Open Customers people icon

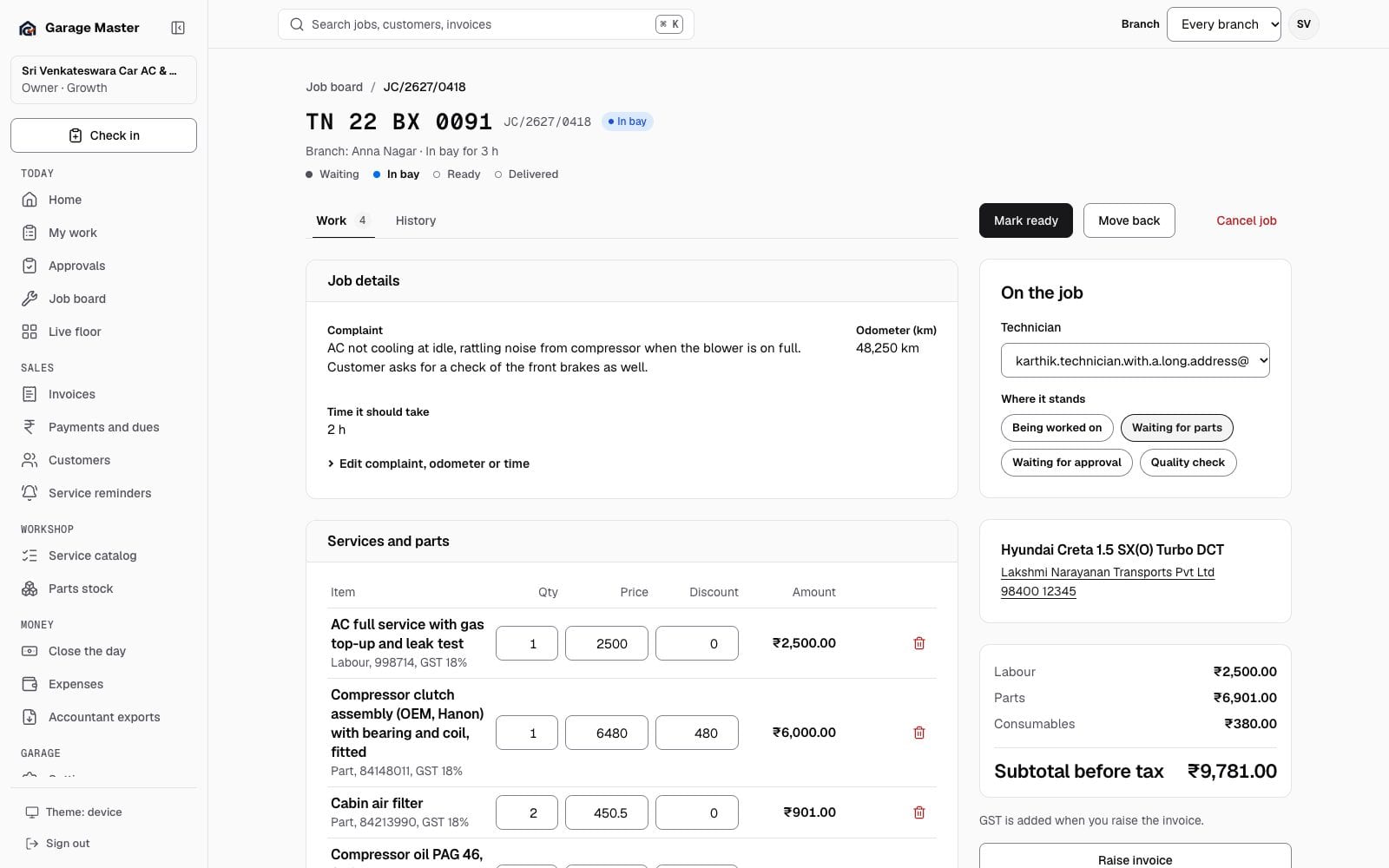click(x=30, y=460)
